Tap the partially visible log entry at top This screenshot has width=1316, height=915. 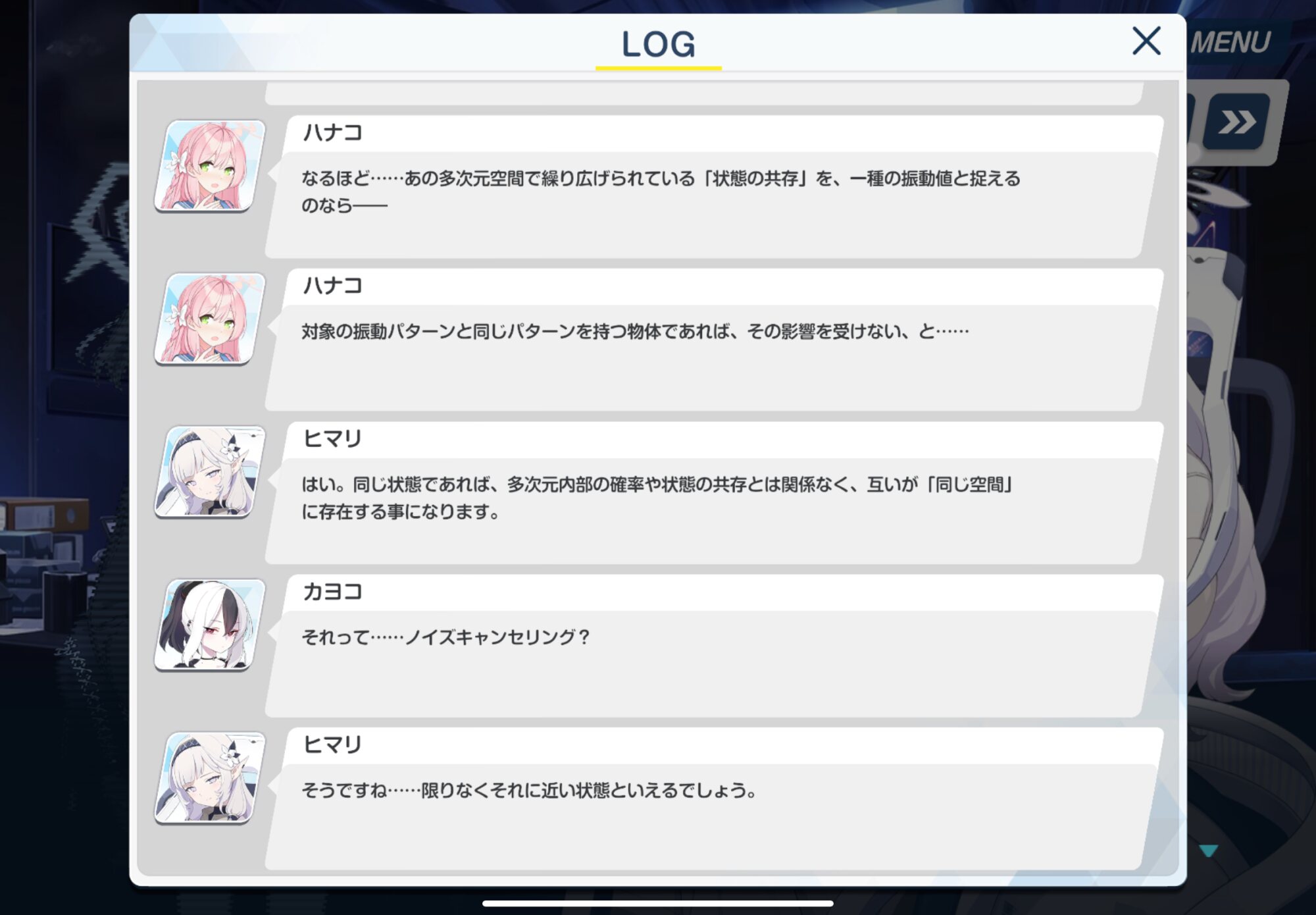coord(704,93)
